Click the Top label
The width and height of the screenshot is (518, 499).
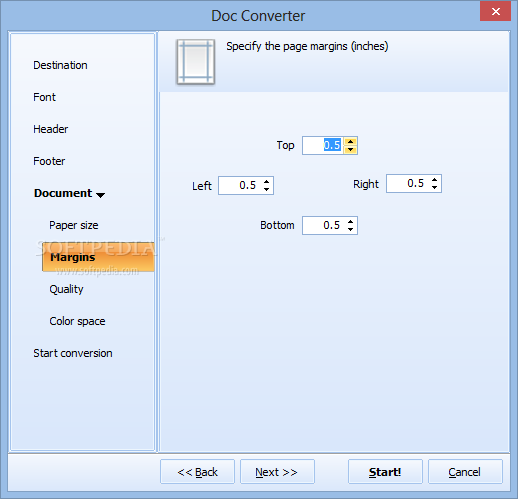point(285,145)
